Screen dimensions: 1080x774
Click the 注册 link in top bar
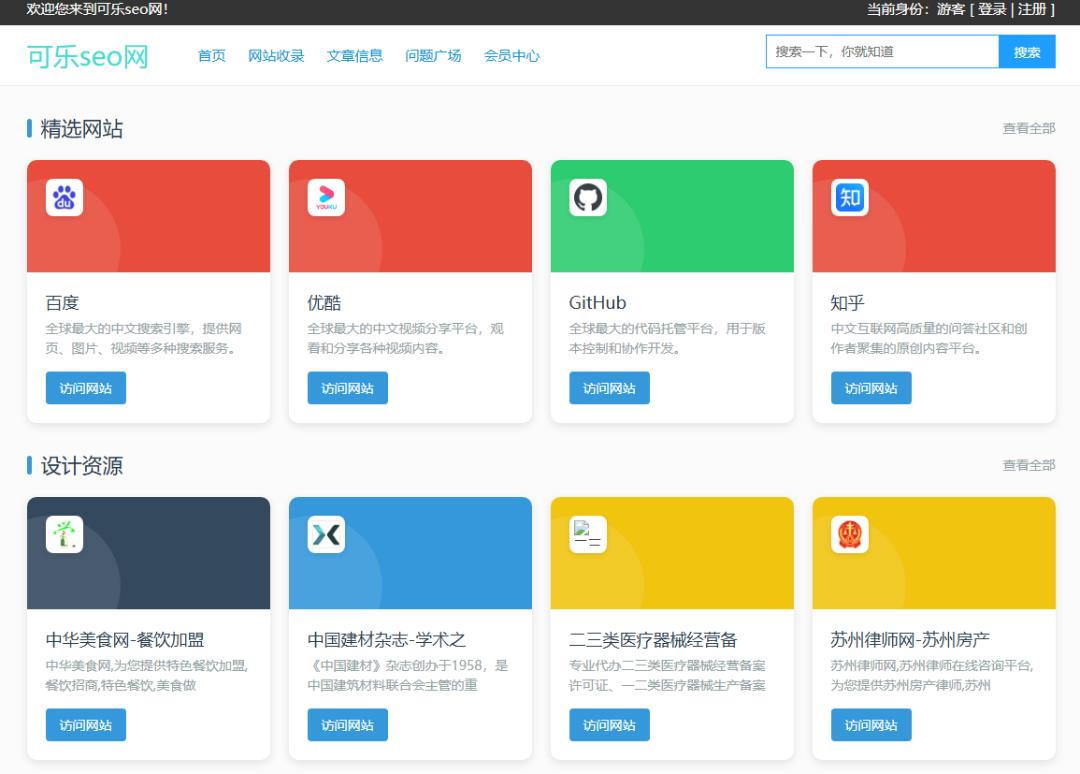point(1032,9)
